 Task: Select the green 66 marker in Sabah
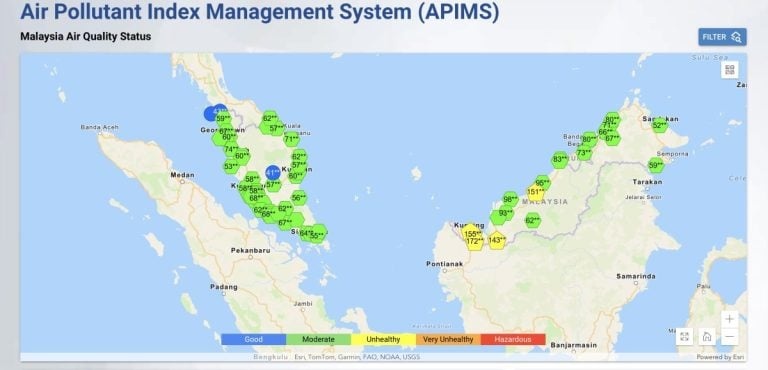click(x=605, y=132)
